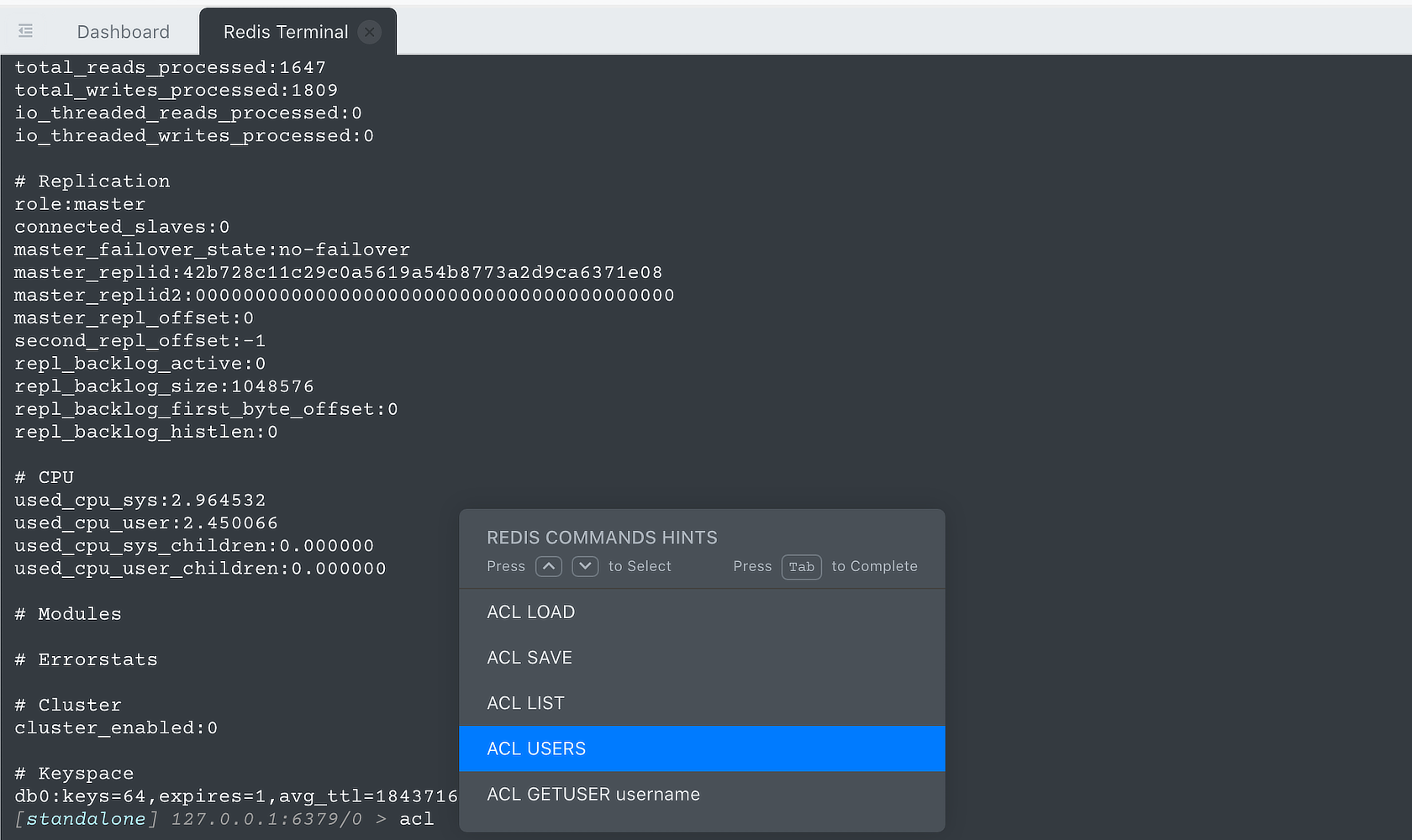Choose the ACL SAVE command hint
Image resolution: width=1412 pixels, height=840 pixels.
(x=702, y=658)
